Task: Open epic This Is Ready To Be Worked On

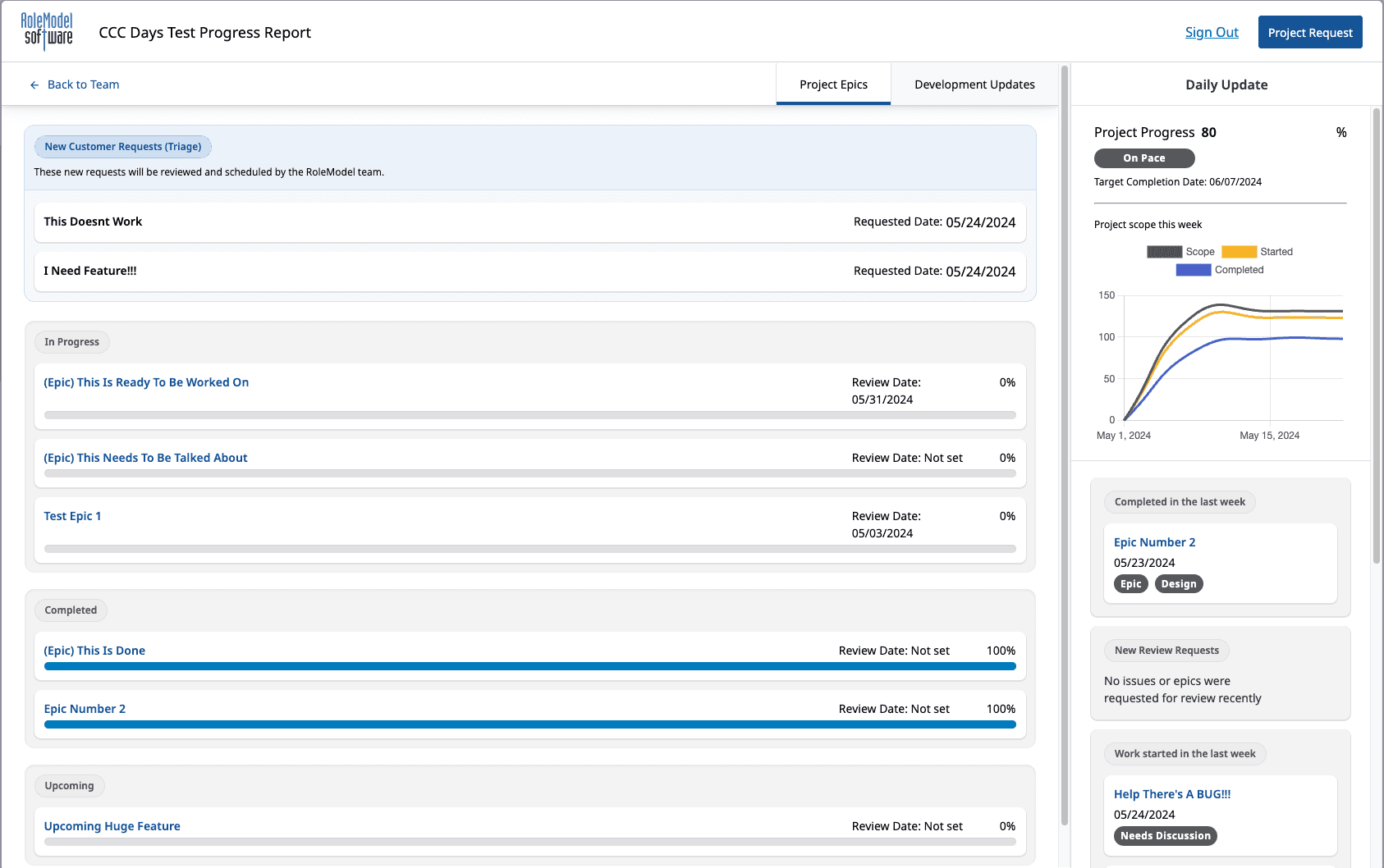Action: (x=146, y=382)
